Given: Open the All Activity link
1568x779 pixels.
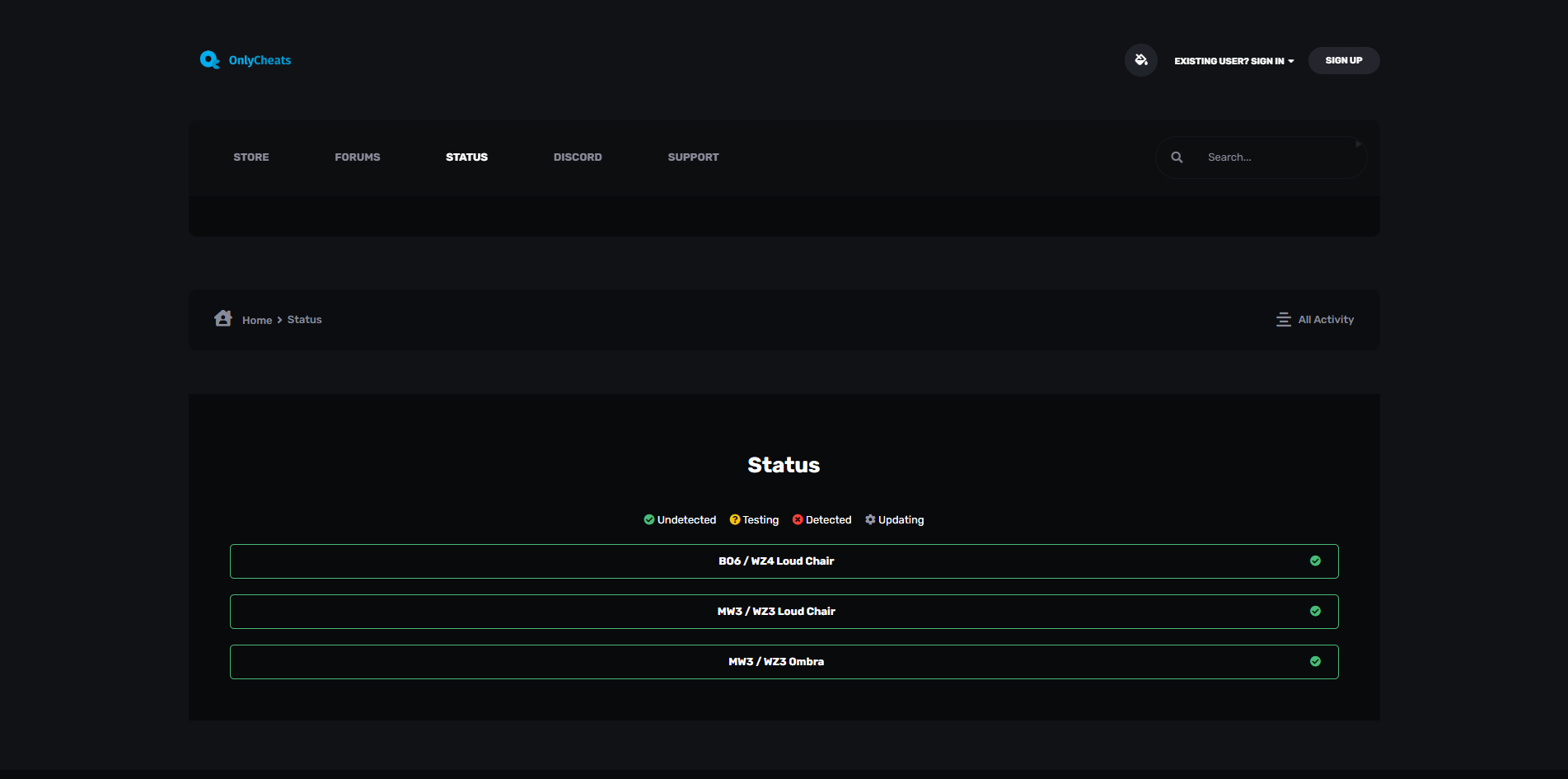Looking at the screenshot, I should click(1326, 320).
